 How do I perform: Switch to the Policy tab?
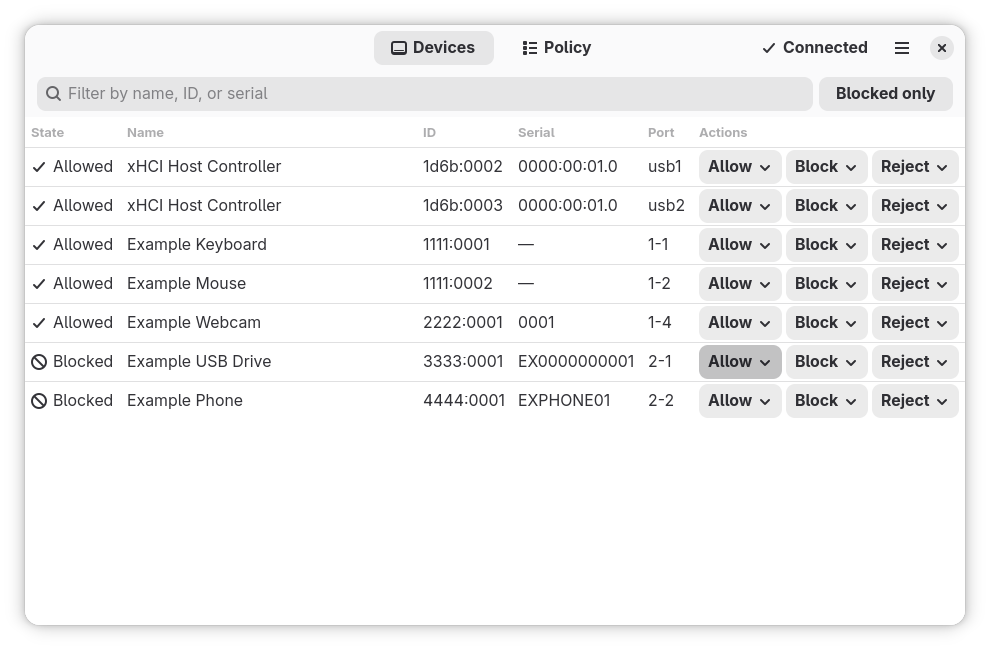(x=557, y=48)
